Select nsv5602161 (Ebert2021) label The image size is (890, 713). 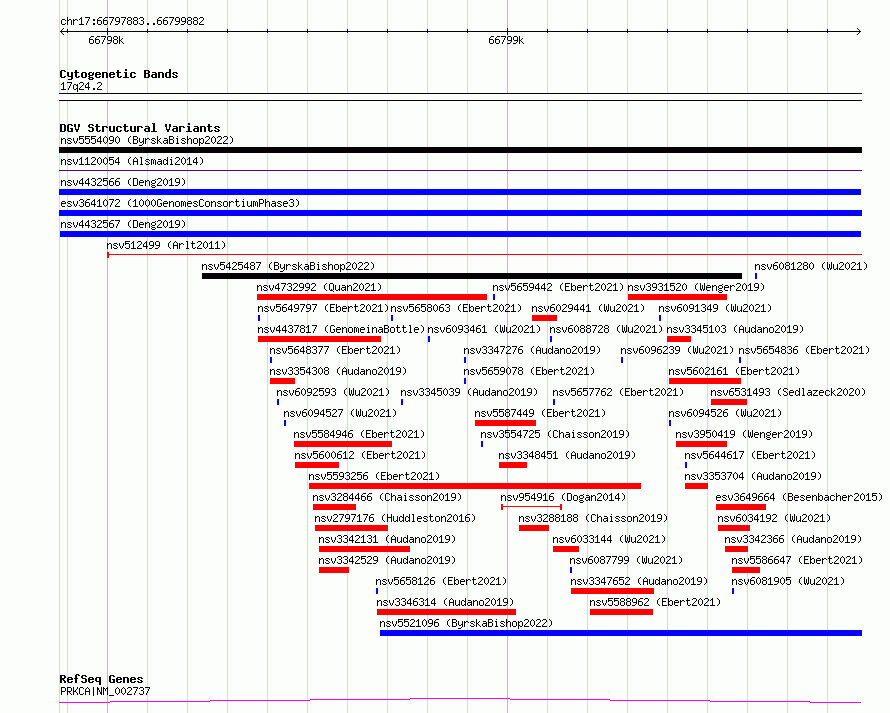tap(734, 371)
